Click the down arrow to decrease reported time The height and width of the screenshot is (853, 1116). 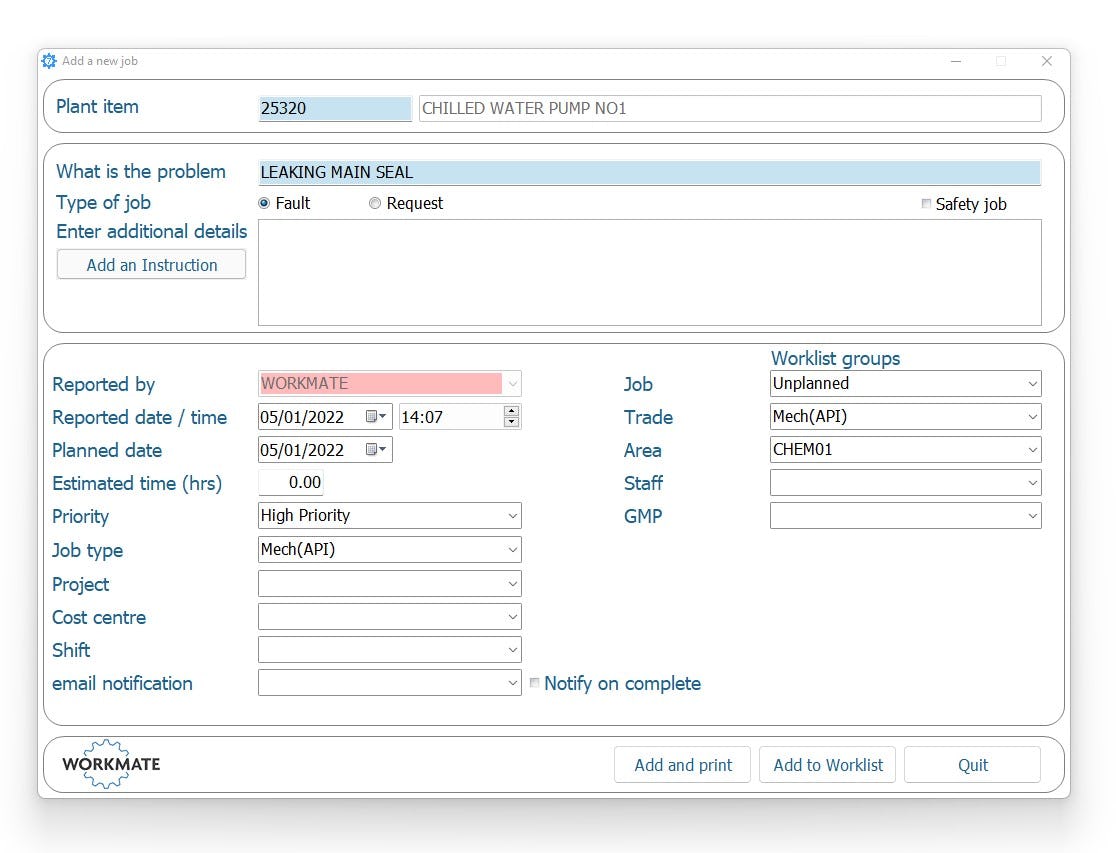[509, 422]
